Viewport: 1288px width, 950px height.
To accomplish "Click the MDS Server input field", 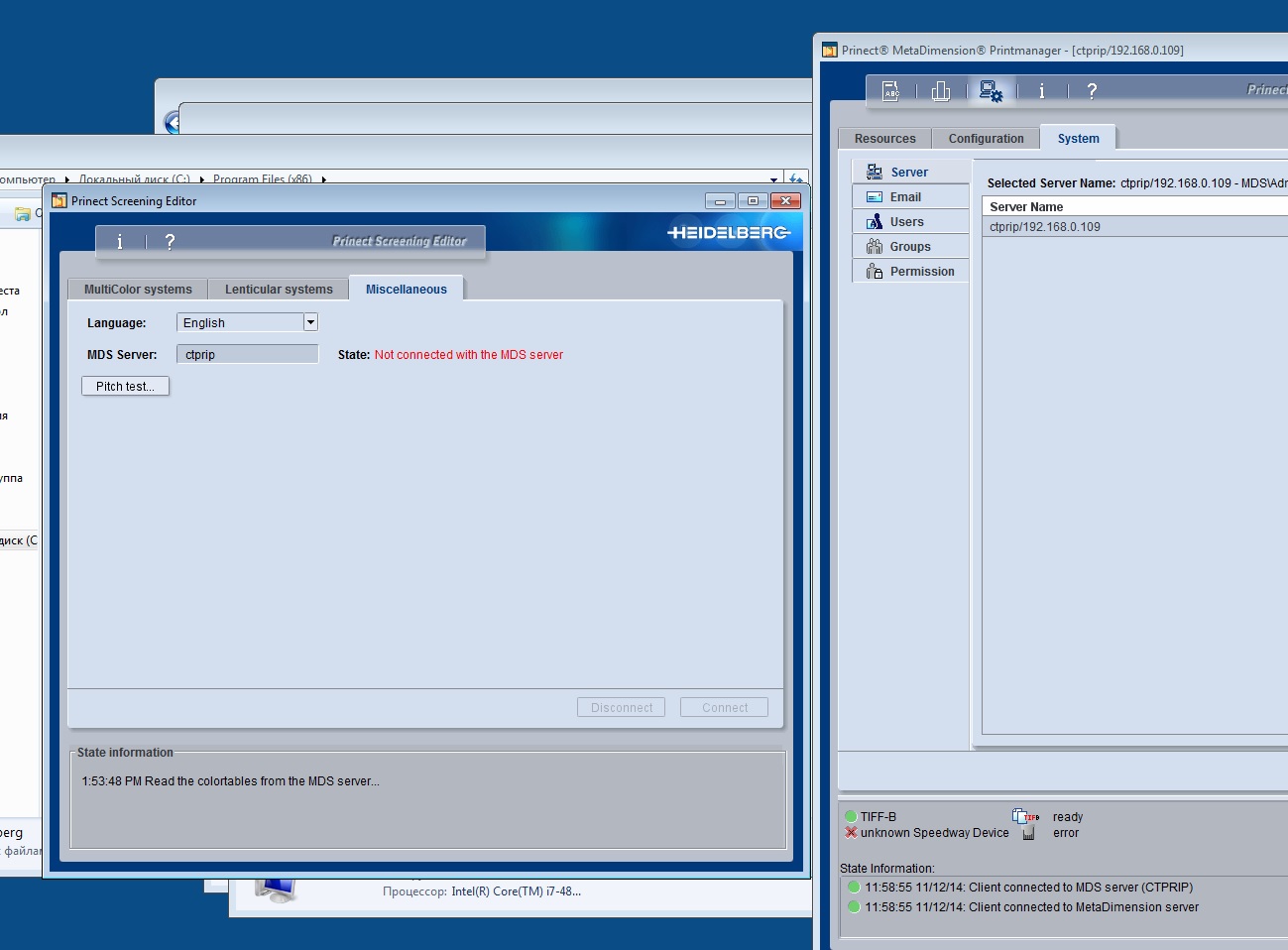I will 247,354.
